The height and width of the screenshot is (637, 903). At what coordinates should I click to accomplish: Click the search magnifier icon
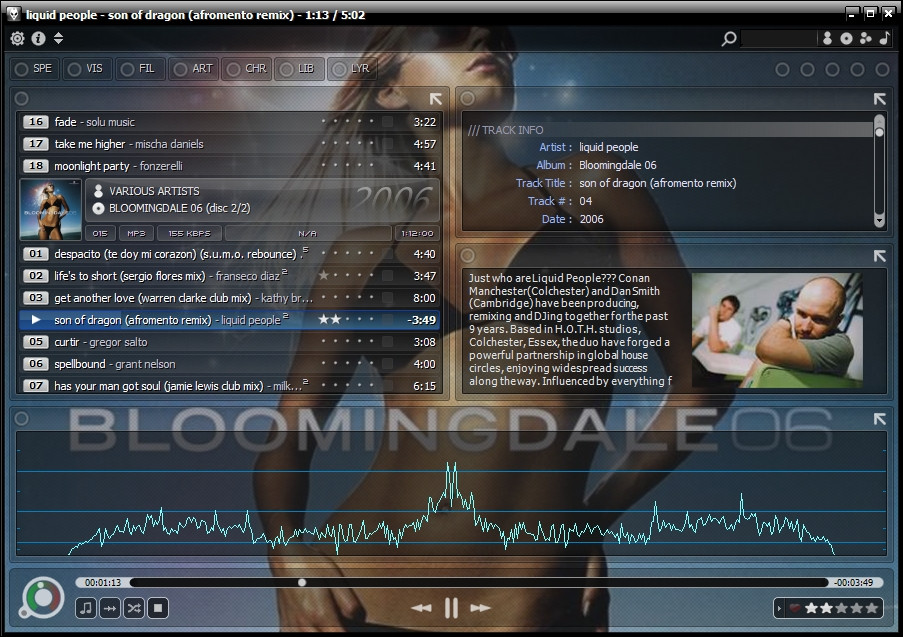729,39
